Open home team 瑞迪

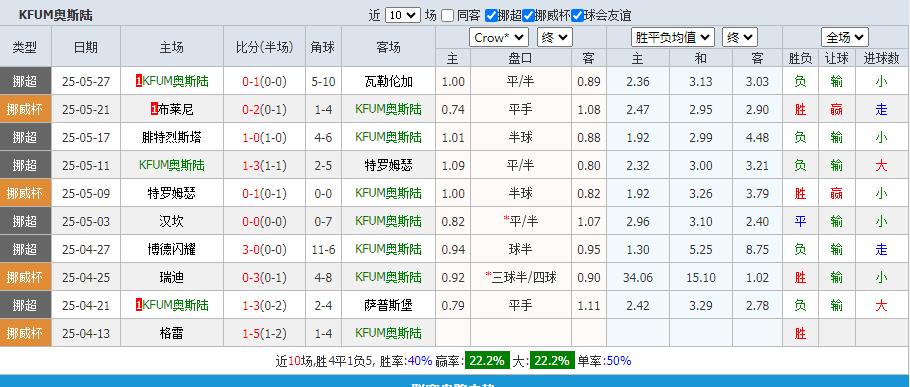[x=172, y=277]
